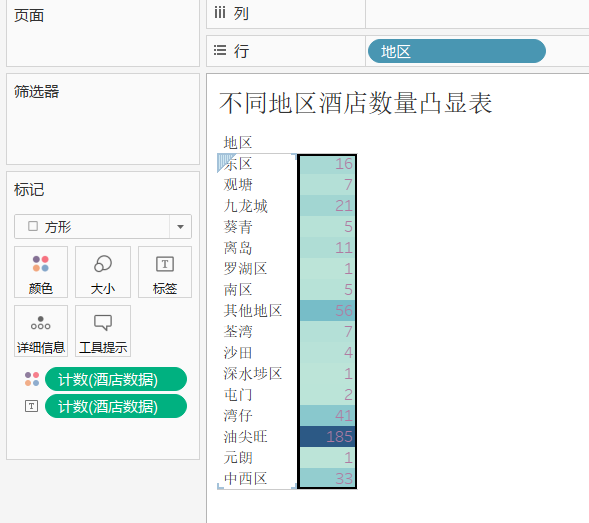Select the color 计数(酒店数据) pill

(x=116, y=379)
